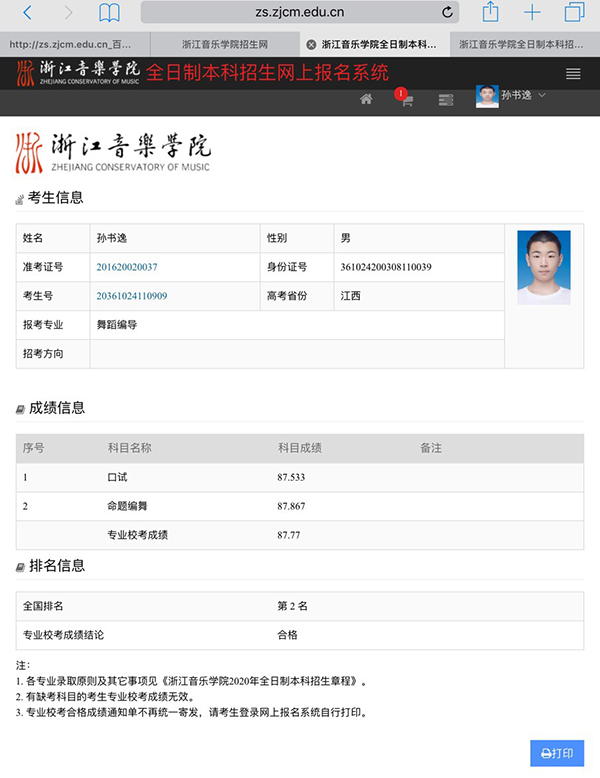Tap the Safari back arrow
The height and width of the screenshot is (778, 600).
27,13
